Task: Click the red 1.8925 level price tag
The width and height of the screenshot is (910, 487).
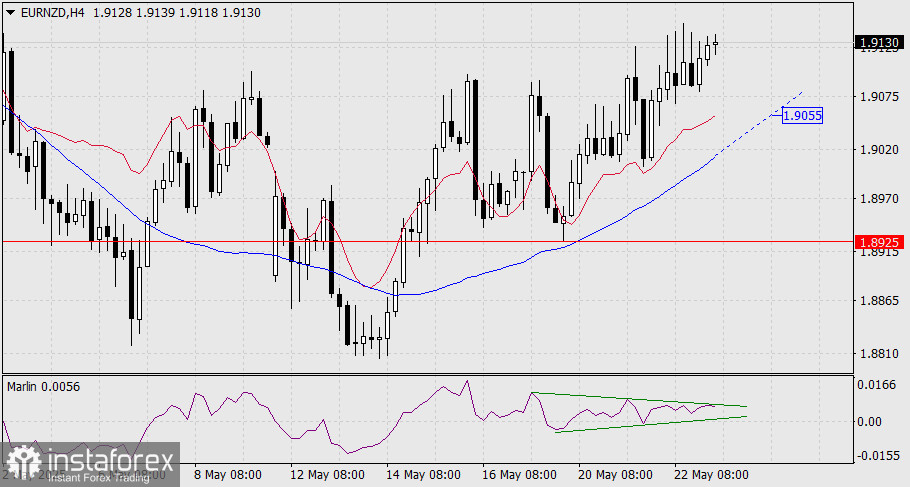Action: (x=879, y=242)
